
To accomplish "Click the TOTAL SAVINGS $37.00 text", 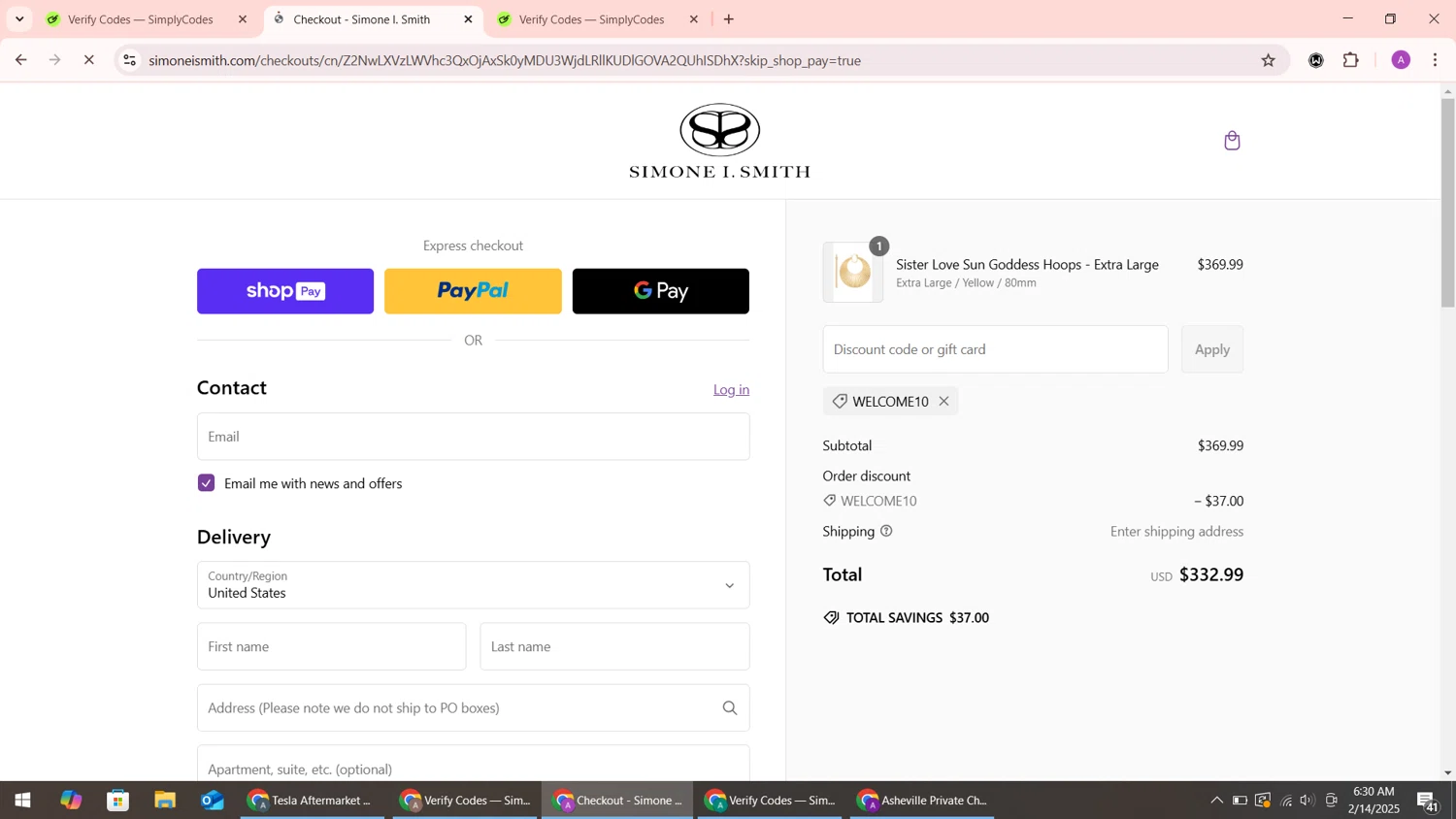I will click(x=917, y=618).
